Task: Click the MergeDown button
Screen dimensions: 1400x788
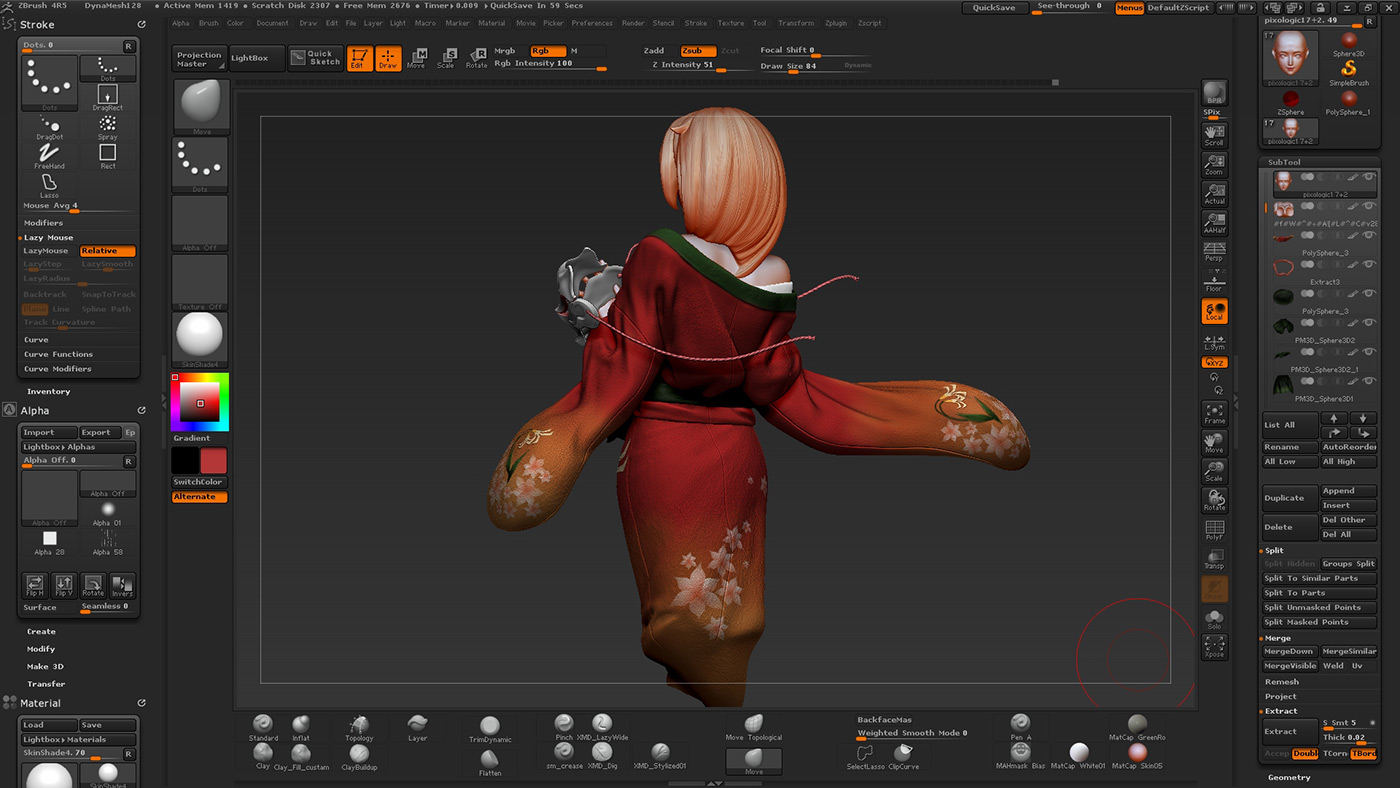Action: tap(1289, 652)
